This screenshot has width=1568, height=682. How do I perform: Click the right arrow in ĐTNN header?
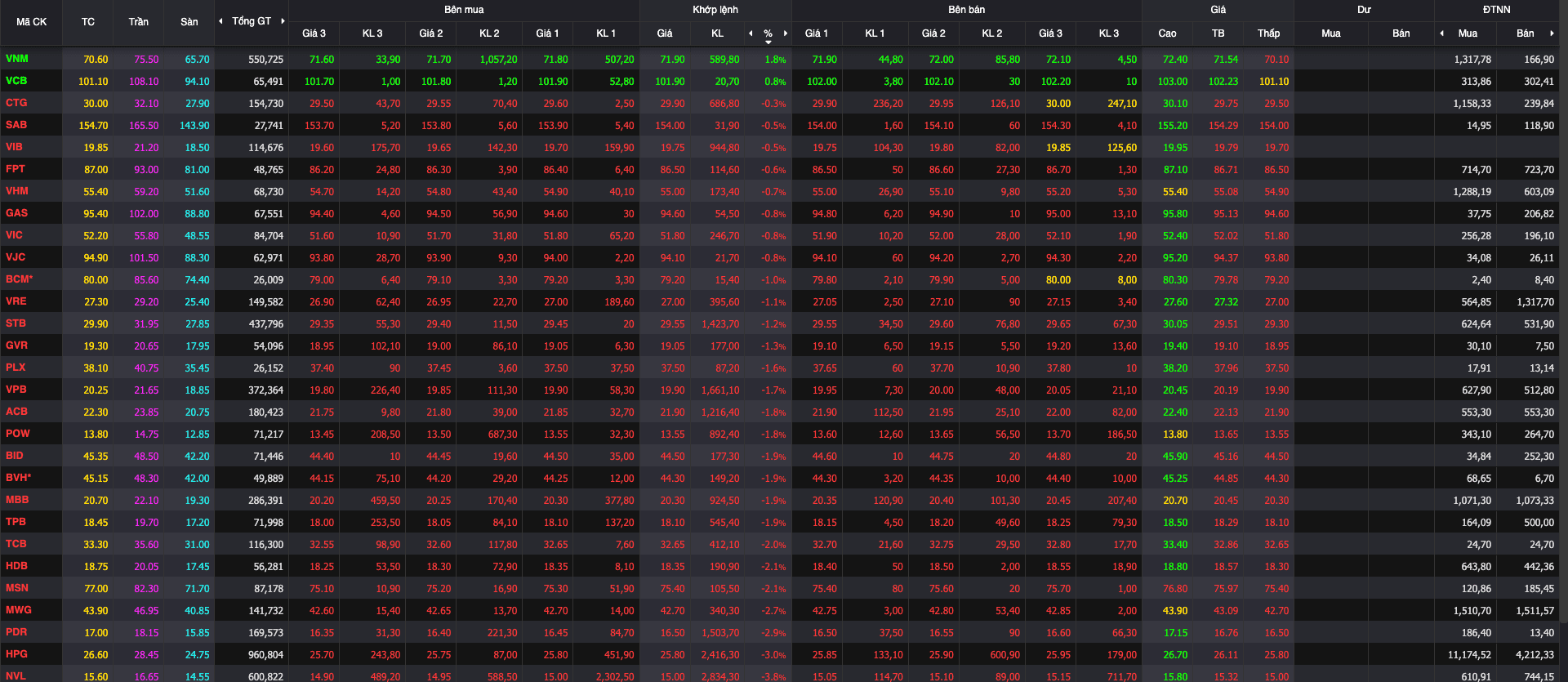tap(1552, 33)
